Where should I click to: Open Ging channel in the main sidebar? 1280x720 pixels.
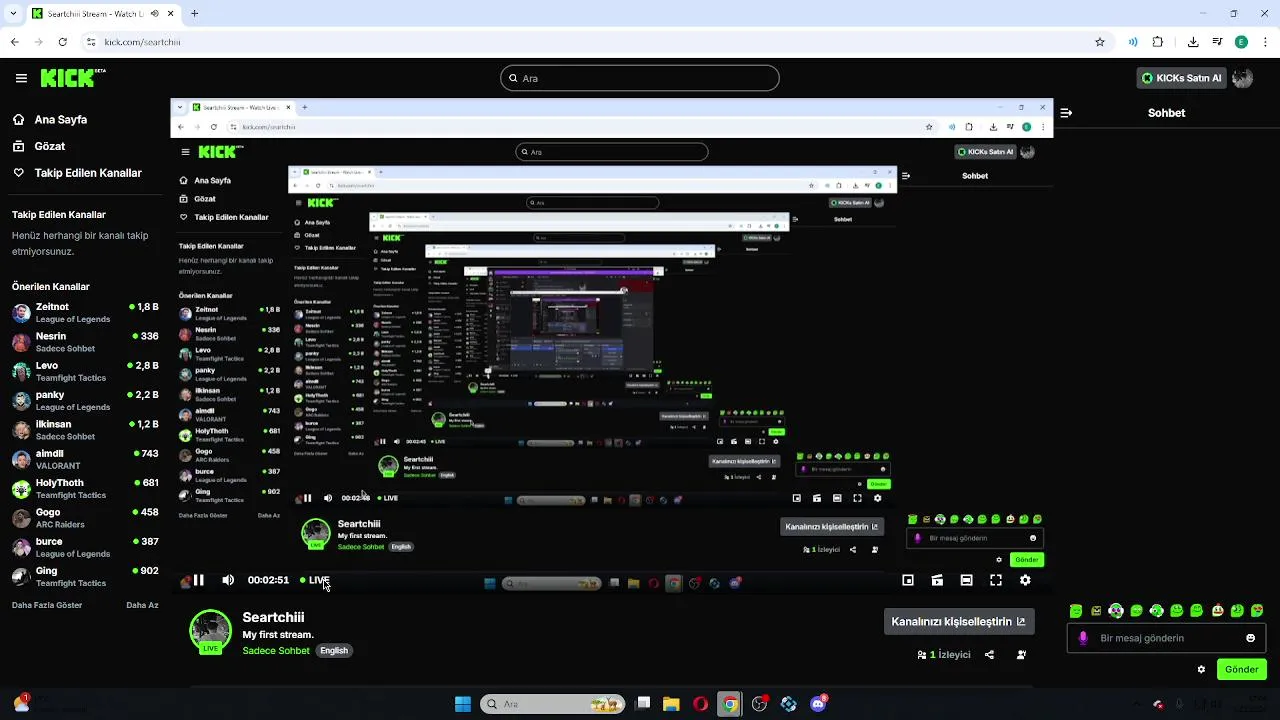85,576
